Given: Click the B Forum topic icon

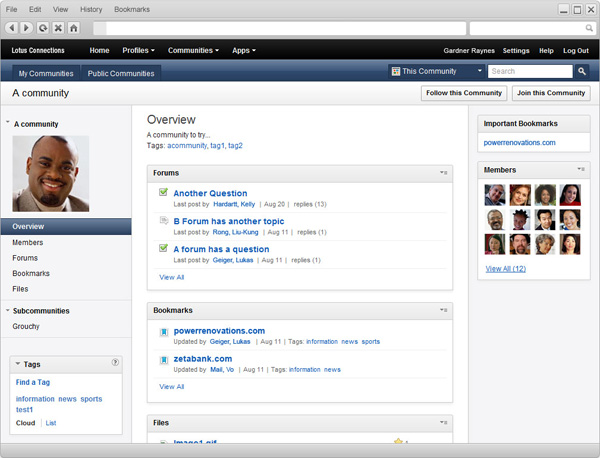Looking at the screenshot, I should point(163,221).
